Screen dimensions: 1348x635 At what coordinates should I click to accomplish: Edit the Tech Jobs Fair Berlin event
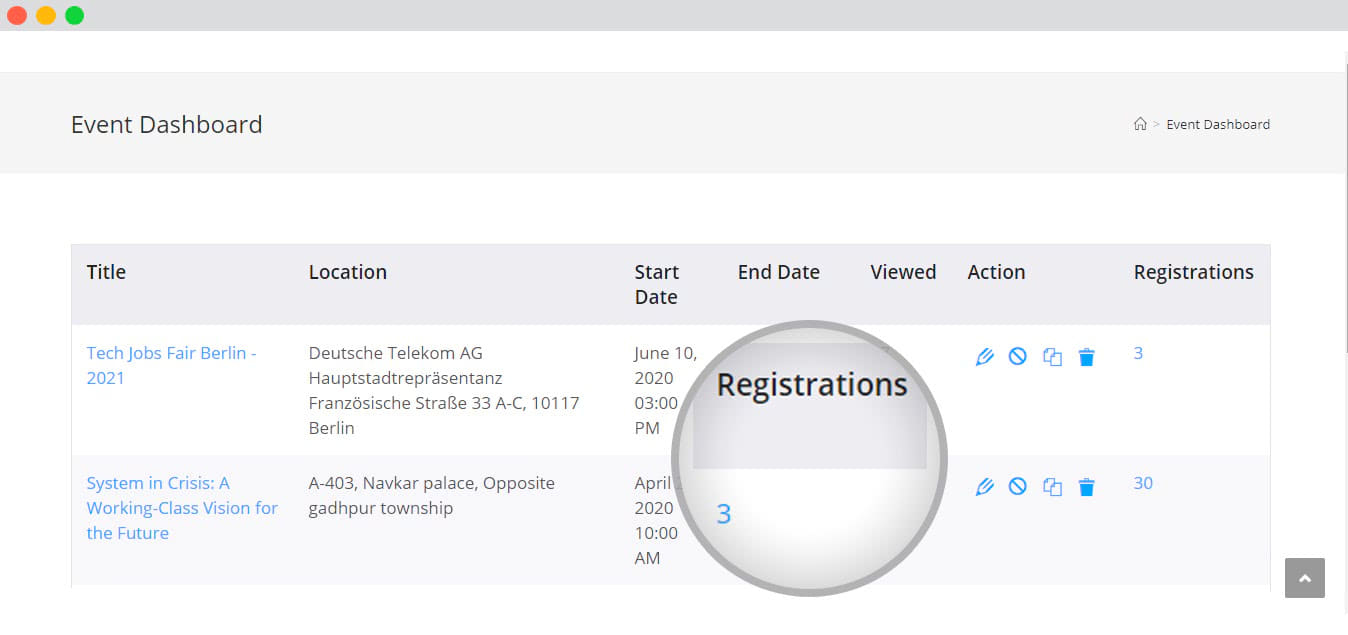tap(984, 356)
